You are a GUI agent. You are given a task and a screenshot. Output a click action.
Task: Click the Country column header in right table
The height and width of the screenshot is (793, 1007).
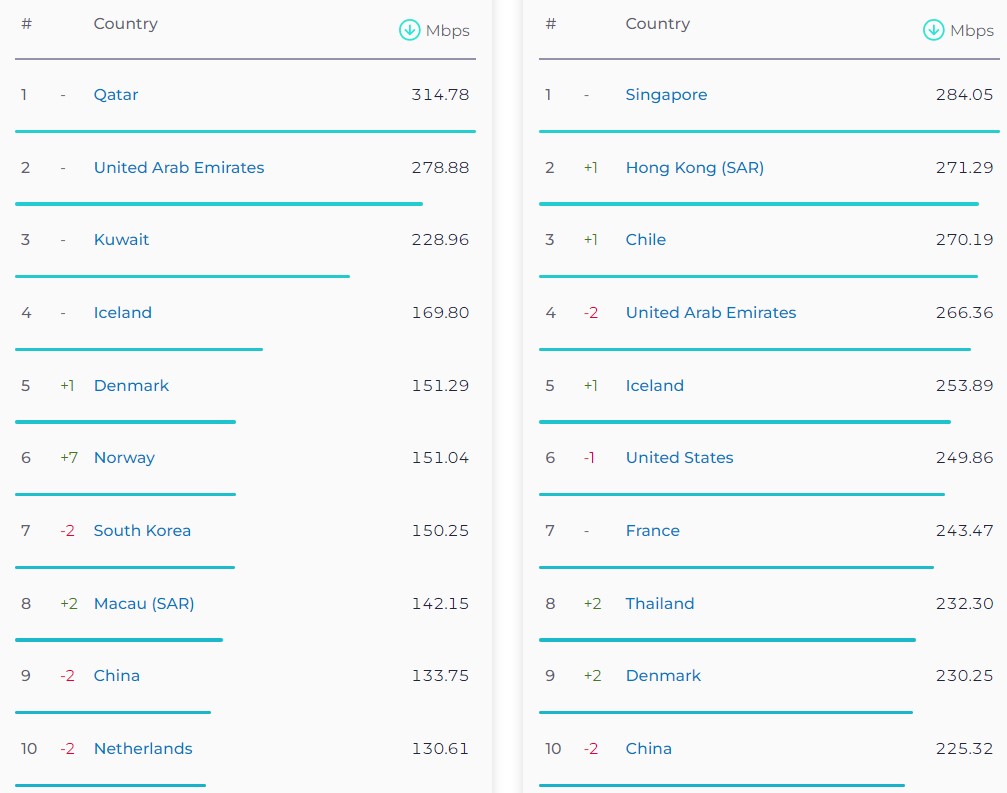pos(657,24)
